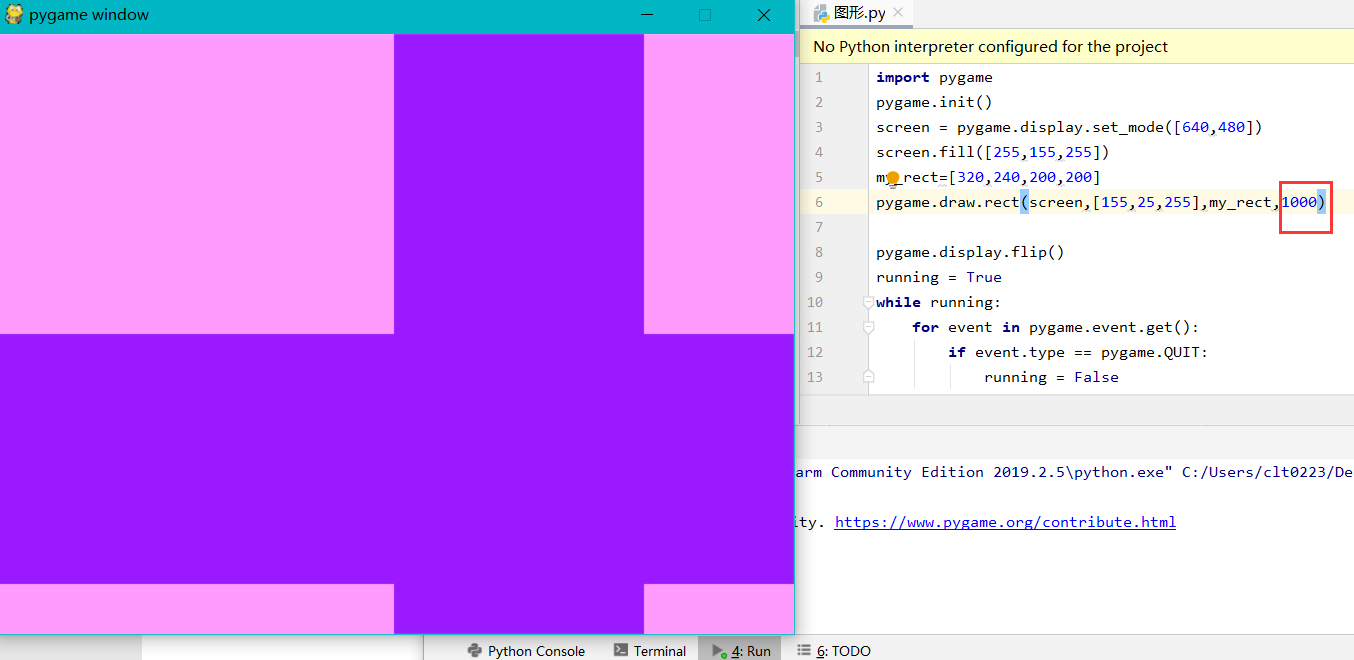Screen dimensions: 1354x660
Task: Collapse the for event loop fold marker
Action: click(x=868, y=327)
